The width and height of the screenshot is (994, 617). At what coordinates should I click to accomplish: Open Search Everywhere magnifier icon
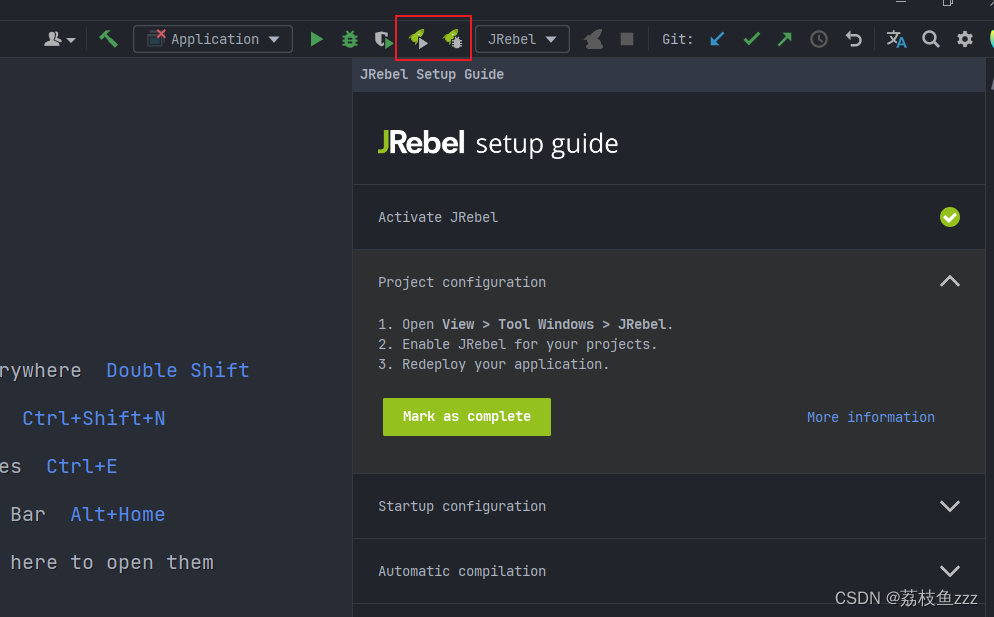tap(931, 39)
